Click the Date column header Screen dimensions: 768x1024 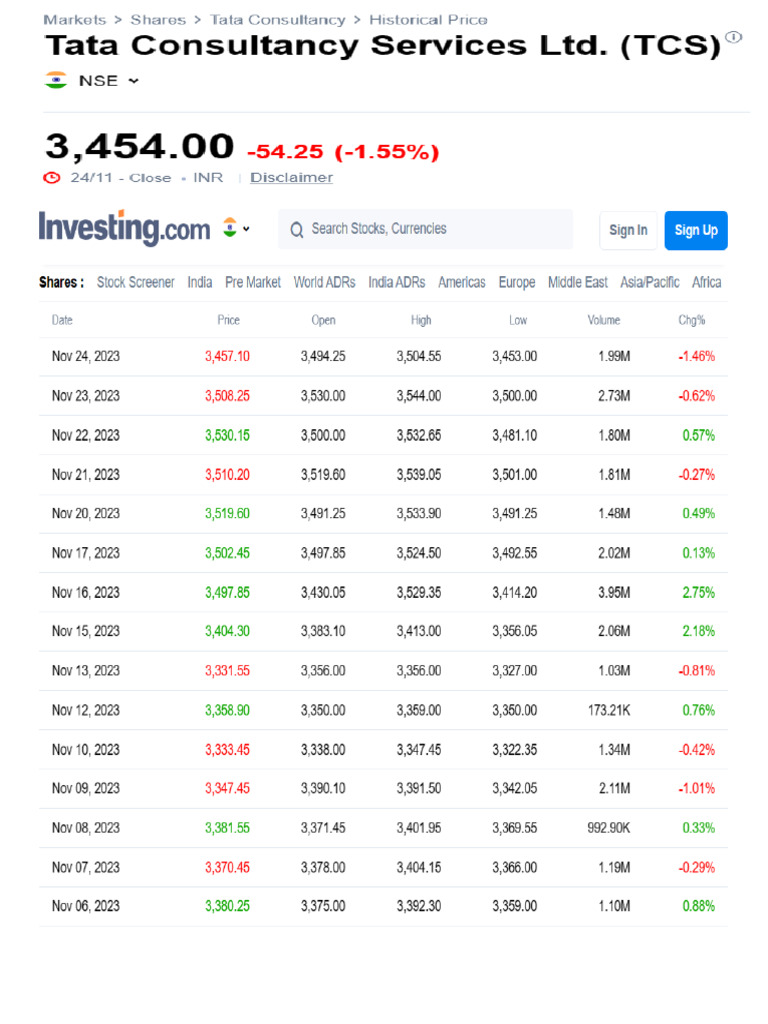click(62, 320)
